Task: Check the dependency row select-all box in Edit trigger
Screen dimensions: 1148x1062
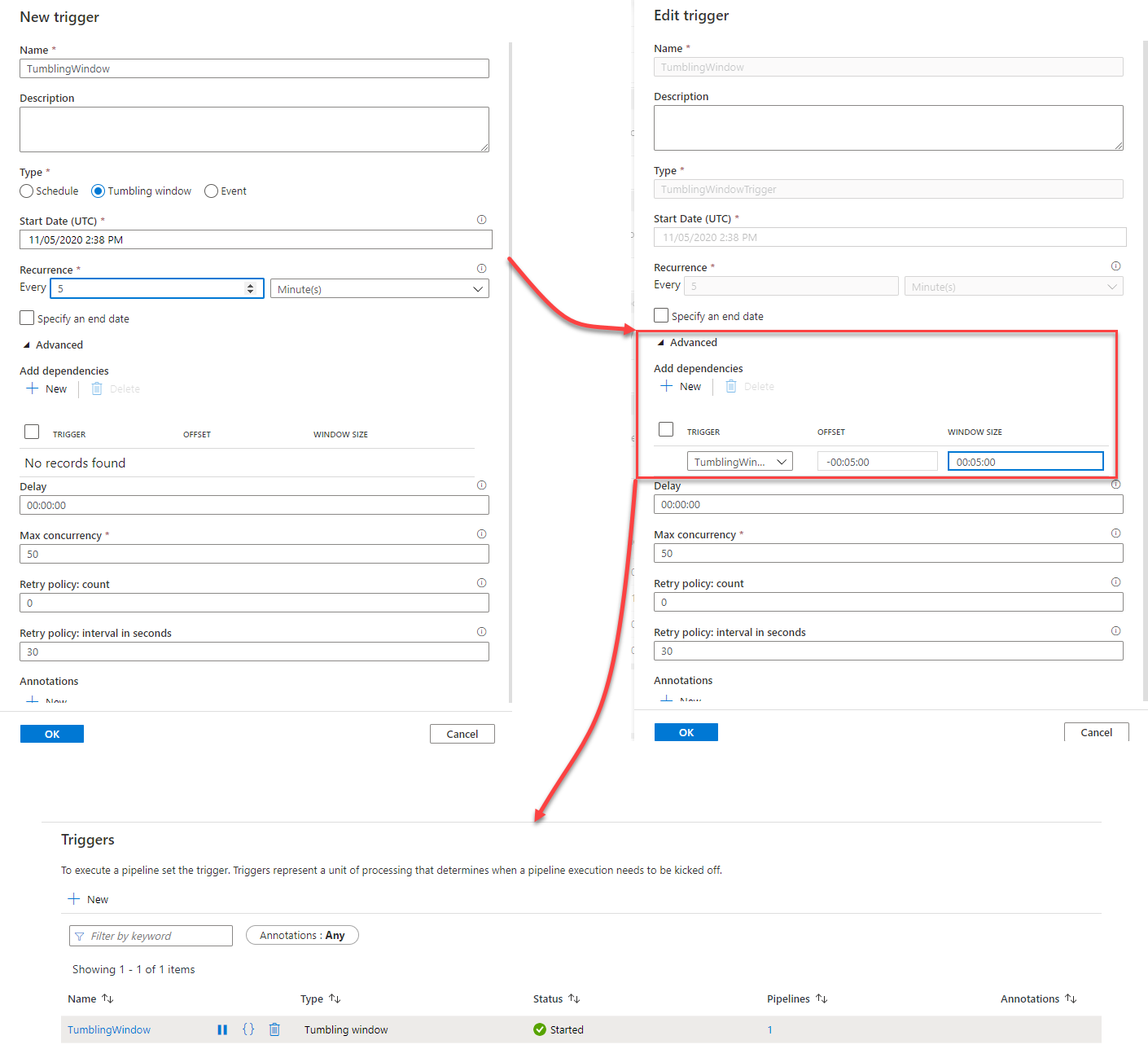Action: tap(666, 429)
